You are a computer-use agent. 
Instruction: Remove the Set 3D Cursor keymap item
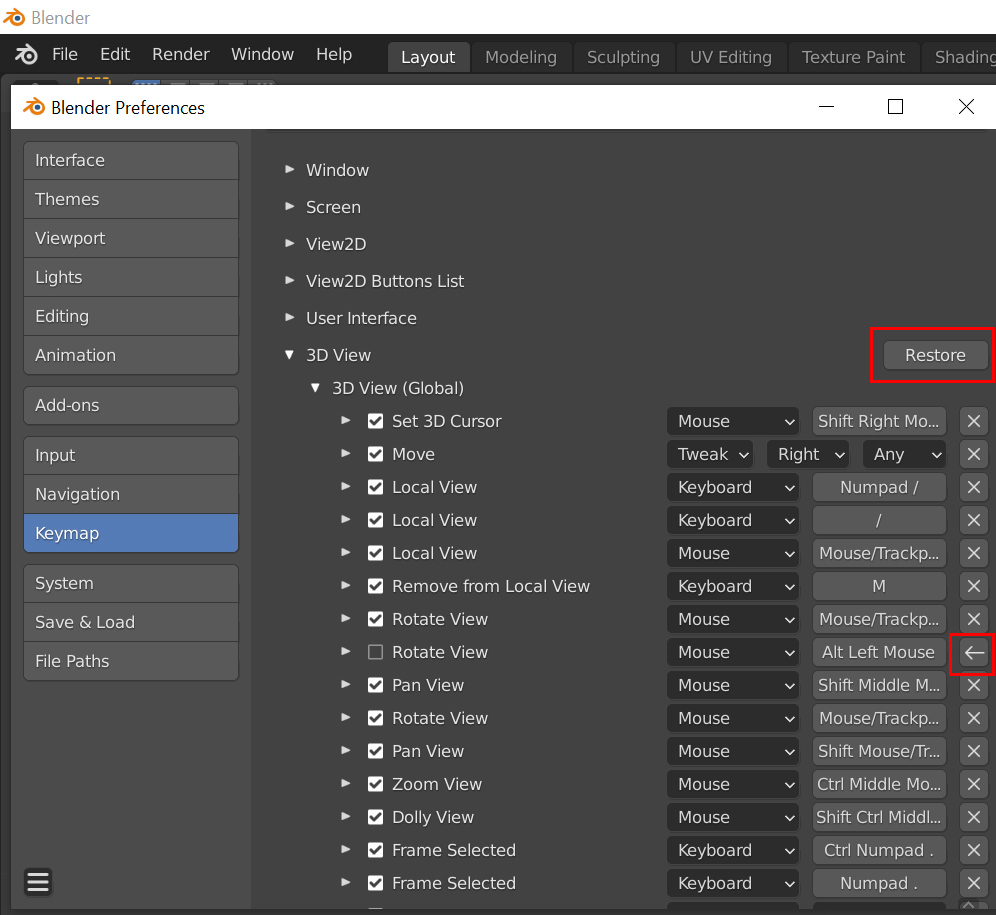click(x=973, y=421)
